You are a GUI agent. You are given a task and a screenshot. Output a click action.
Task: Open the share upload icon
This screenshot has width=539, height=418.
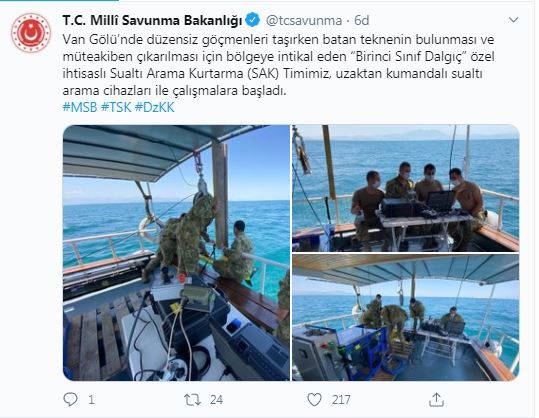click(437, 399)
